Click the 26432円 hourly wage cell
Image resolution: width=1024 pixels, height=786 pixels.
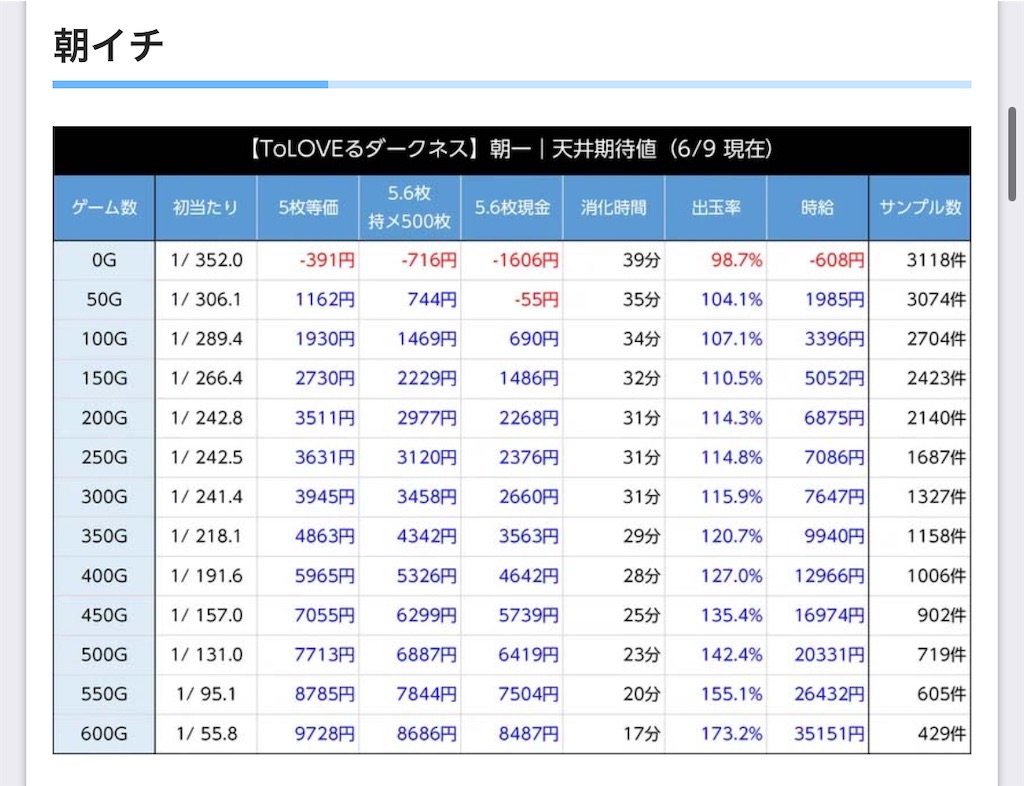point(817,694)
